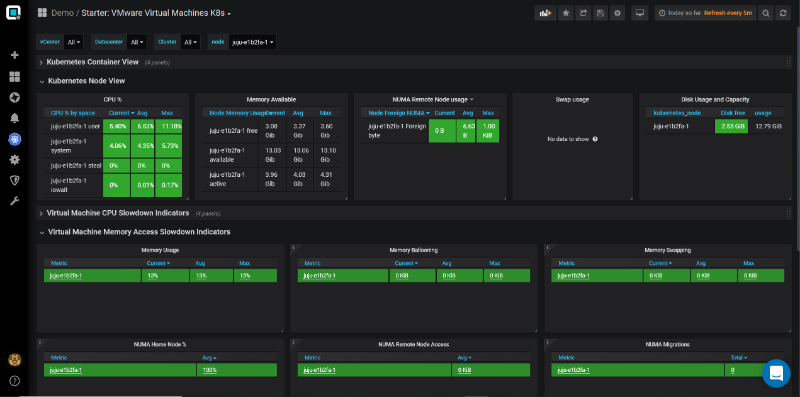Open the Datacenter All dropdown
This screenshot has height=397, width=800.
137,42
